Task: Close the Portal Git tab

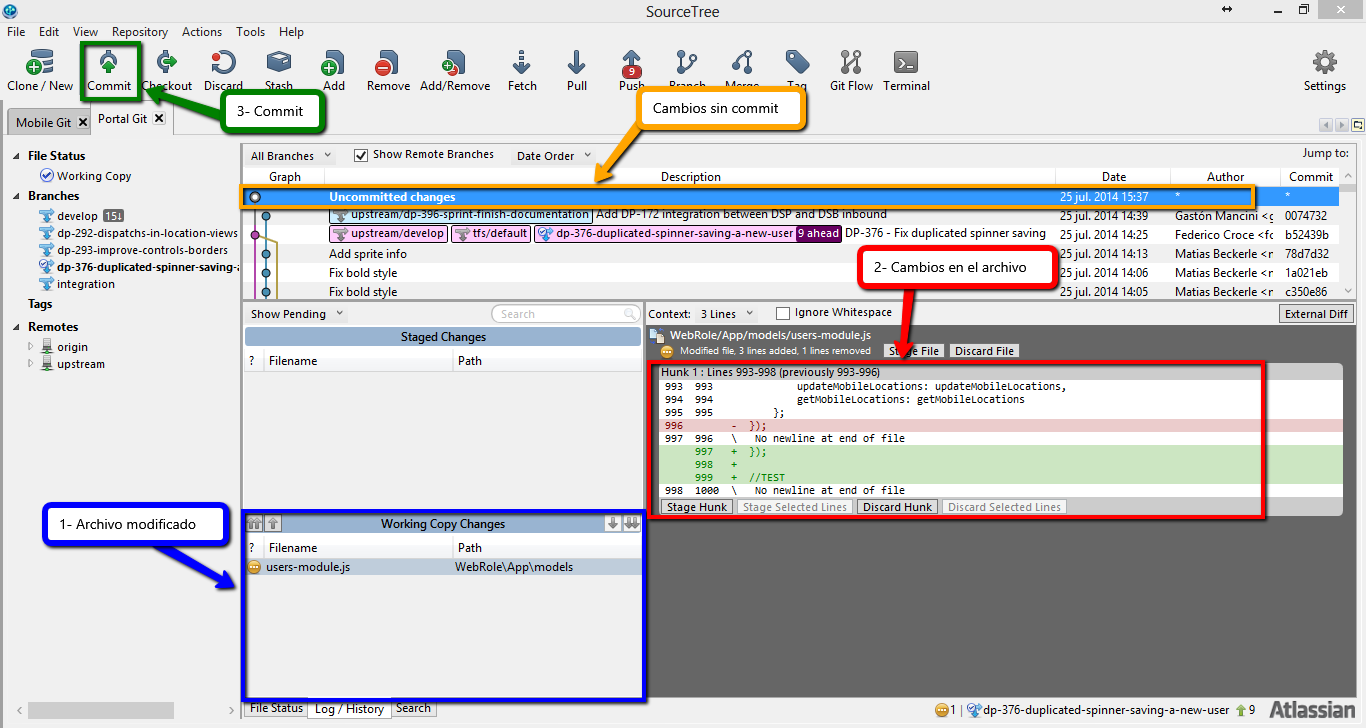Action: pos(159,118)
